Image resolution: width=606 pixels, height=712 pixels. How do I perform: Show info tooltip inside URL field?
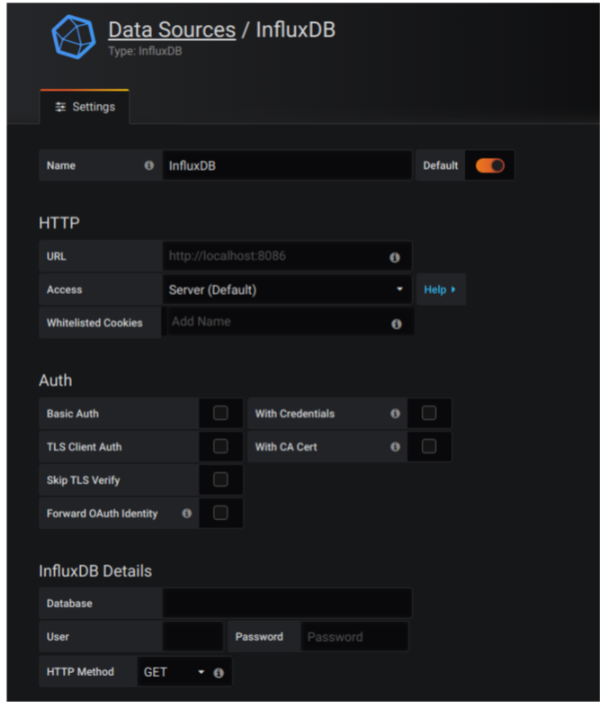pos(395,257)
